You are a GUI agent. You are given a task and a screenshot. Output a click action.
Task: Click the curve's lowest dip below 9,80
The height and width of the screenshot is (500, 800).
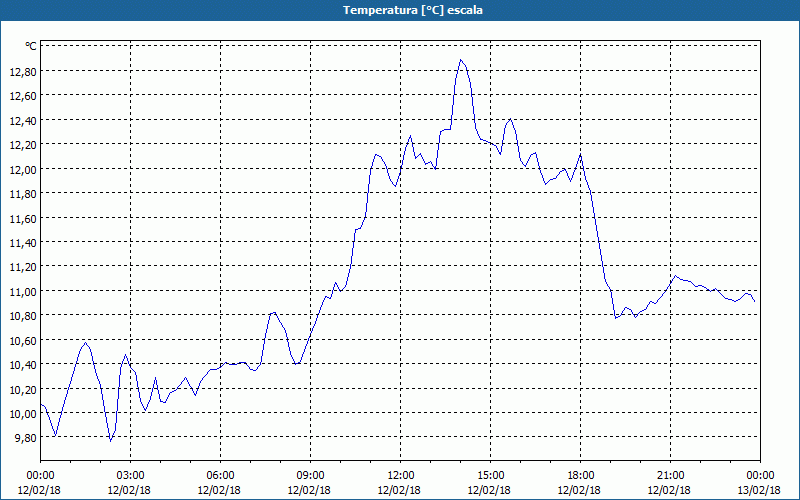point(110,441)
